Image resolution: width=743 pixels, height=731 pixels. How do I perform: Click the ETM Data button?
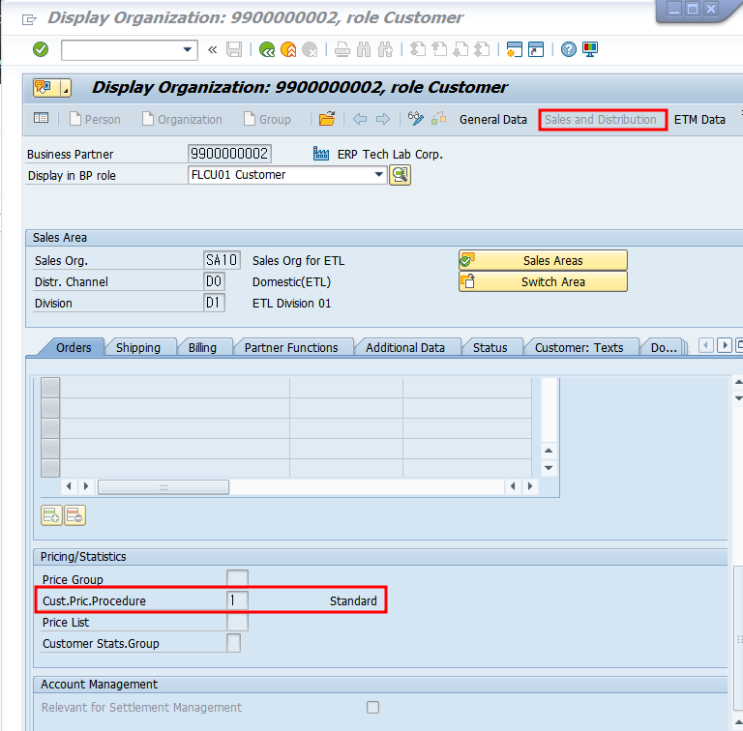pos(699,119)
